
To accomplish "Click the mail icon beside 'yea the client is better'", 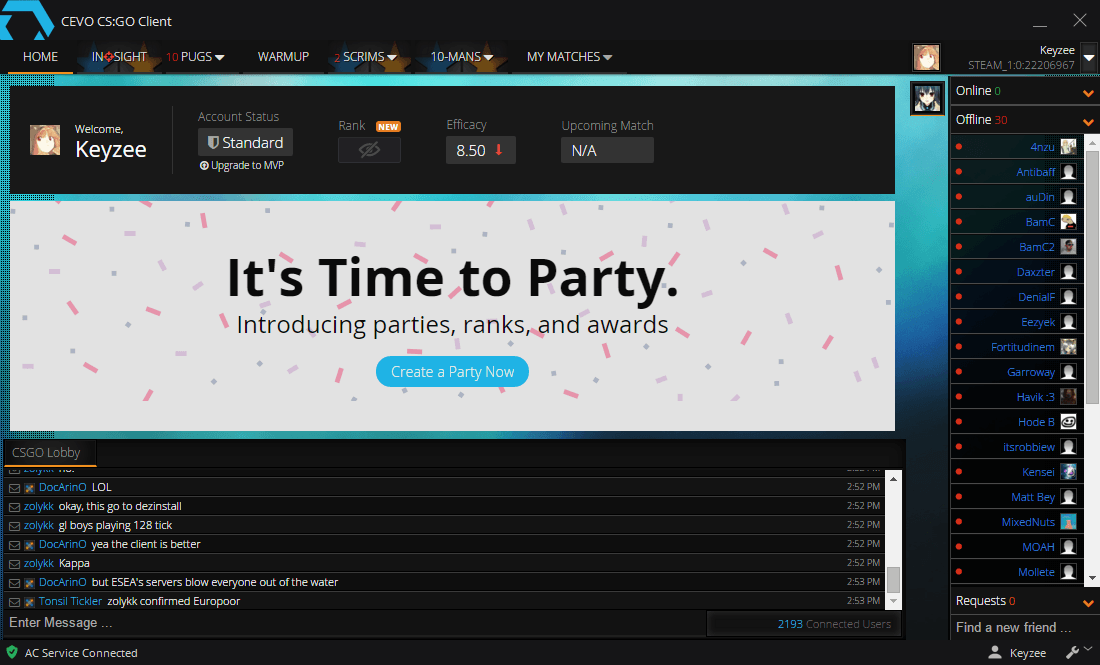I will 14,545.
